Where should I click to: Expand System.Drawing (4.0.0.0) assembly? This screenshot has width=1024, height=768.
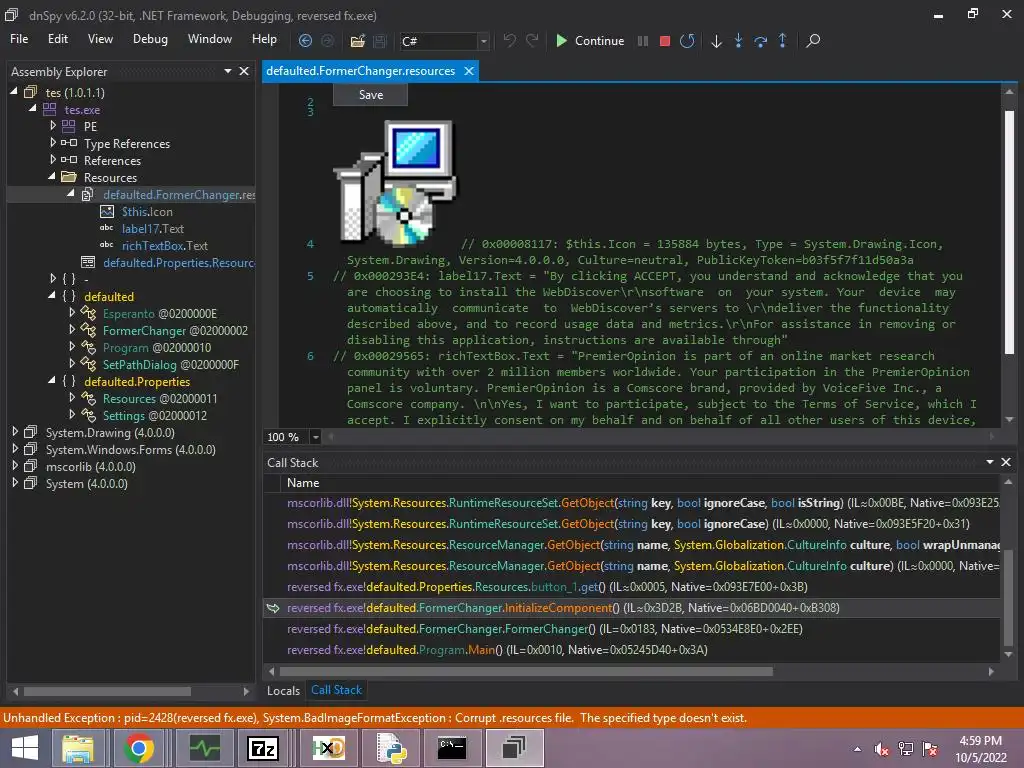point(15,431)
